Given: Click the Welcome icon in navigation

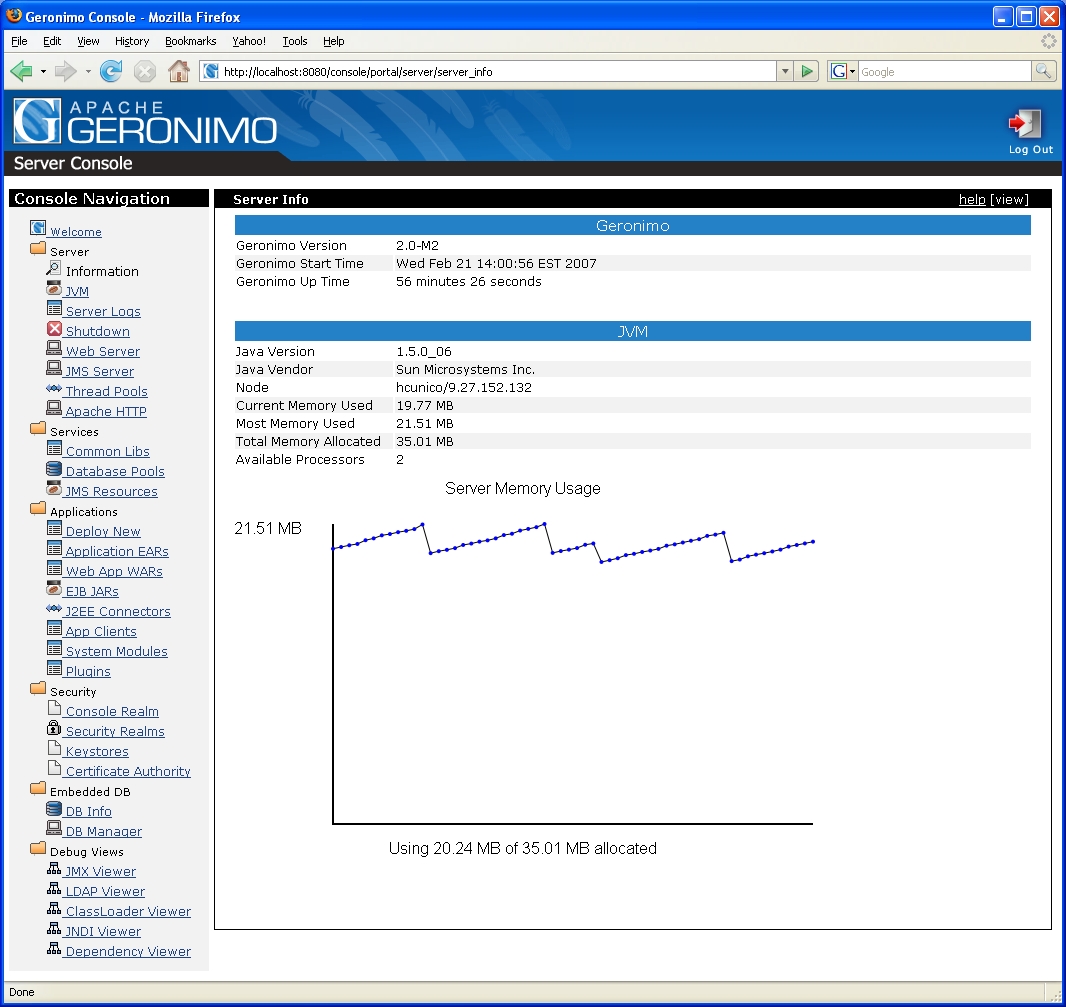Looking at the screenshot, I should click(38, 228).
